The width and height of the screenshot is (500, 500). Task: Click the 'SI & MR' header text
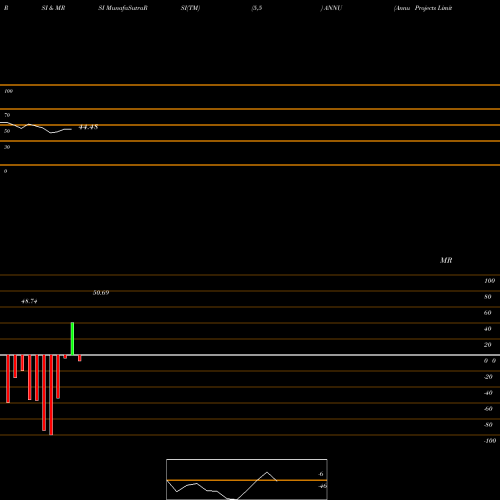tap(53, 8)
